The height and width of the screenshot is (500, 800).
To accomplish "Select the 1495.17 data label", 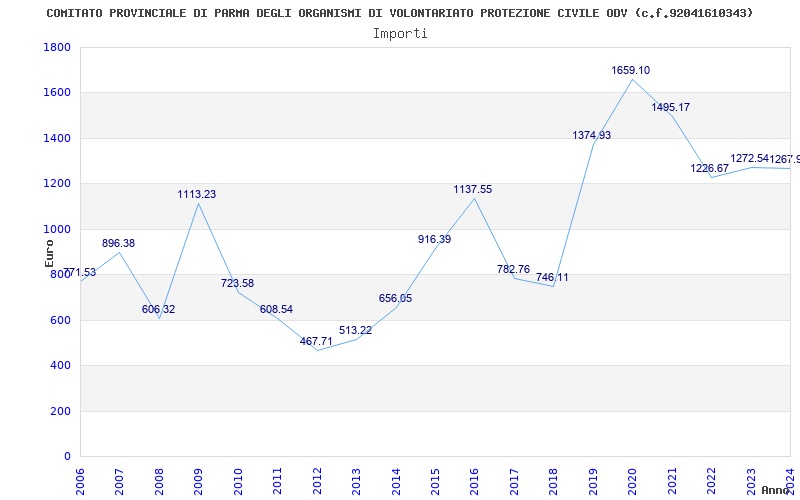I will click(x=670, y=107).
